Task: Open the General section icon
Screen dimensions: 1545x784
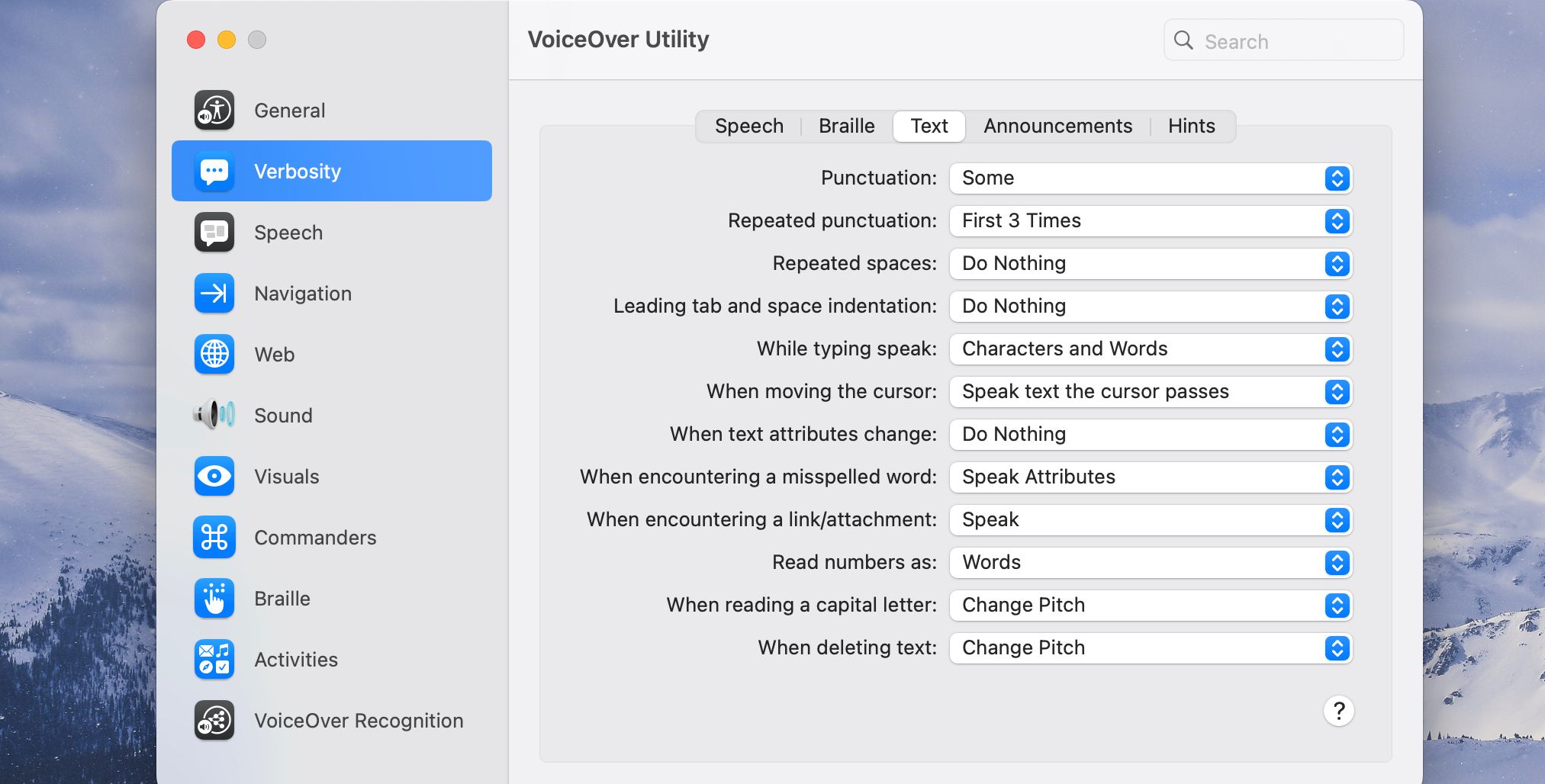Action: tap(214, 111)
